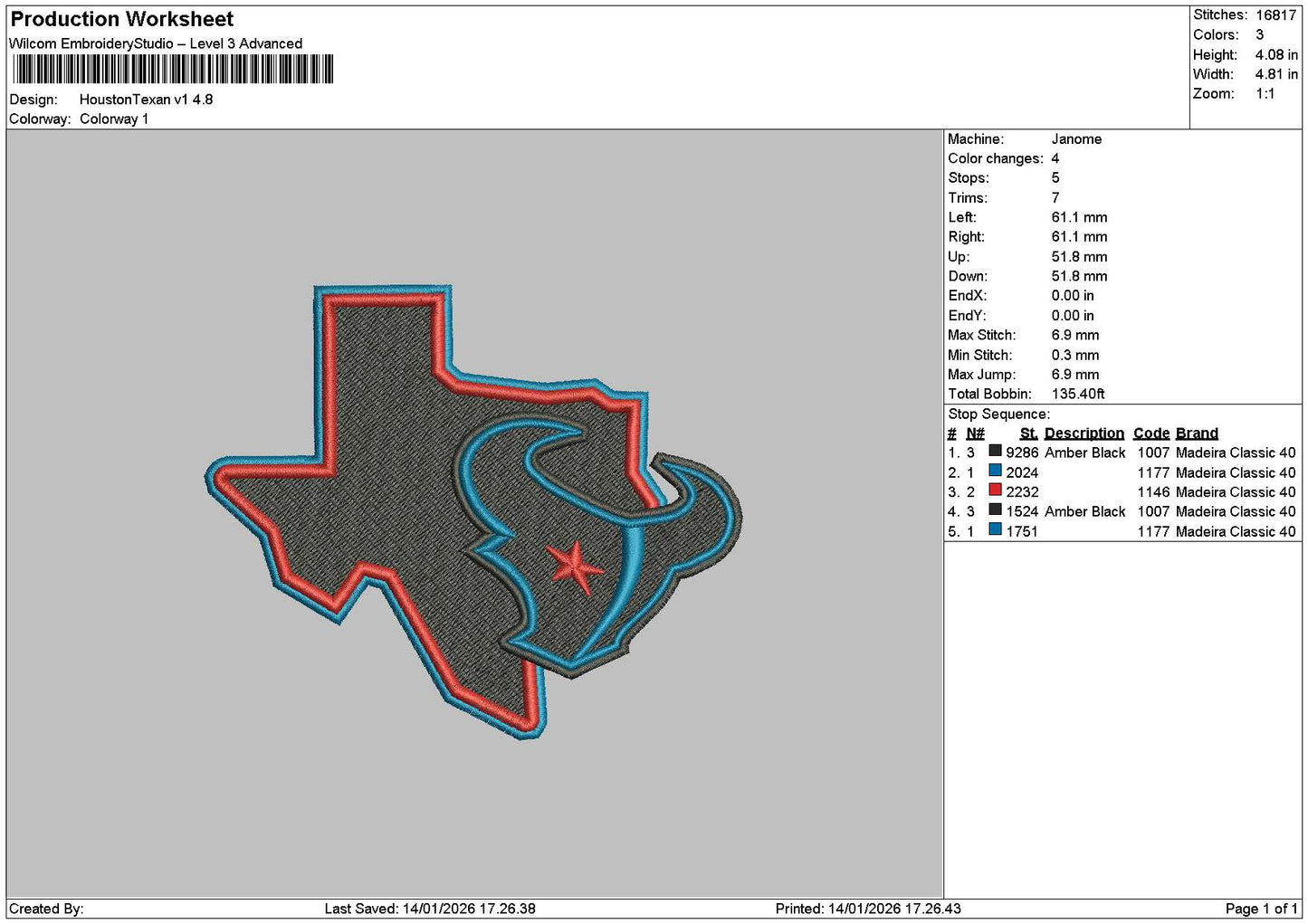Viewport: 1308px width, 924px height.
Task: Click the 'Code' column header
Action: (1151, 433)
